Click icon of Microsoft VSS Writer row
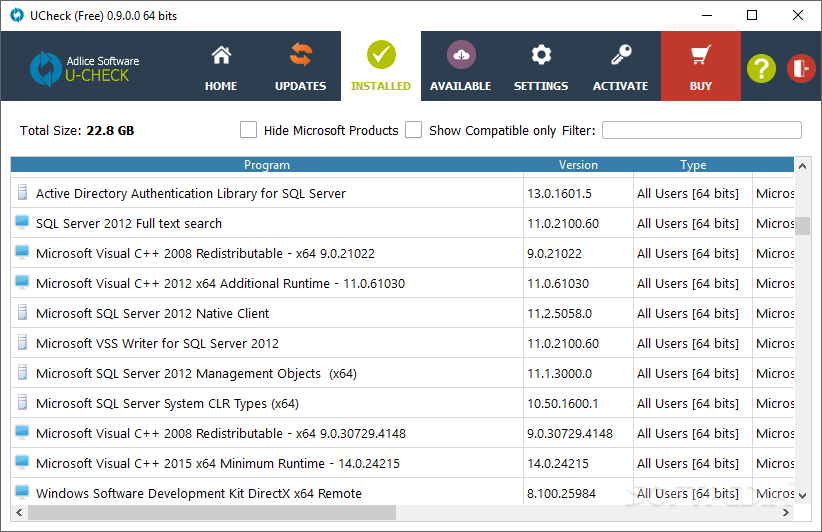The height and width of the screenshot is (532, 822). tap(22, 342)
